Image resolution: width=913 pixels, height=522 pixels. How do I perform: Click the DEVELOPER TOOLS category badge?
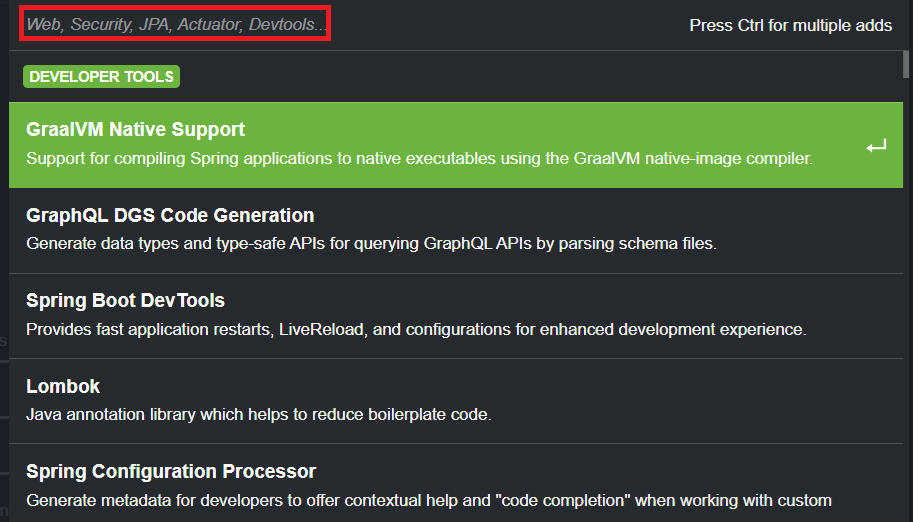101,77
